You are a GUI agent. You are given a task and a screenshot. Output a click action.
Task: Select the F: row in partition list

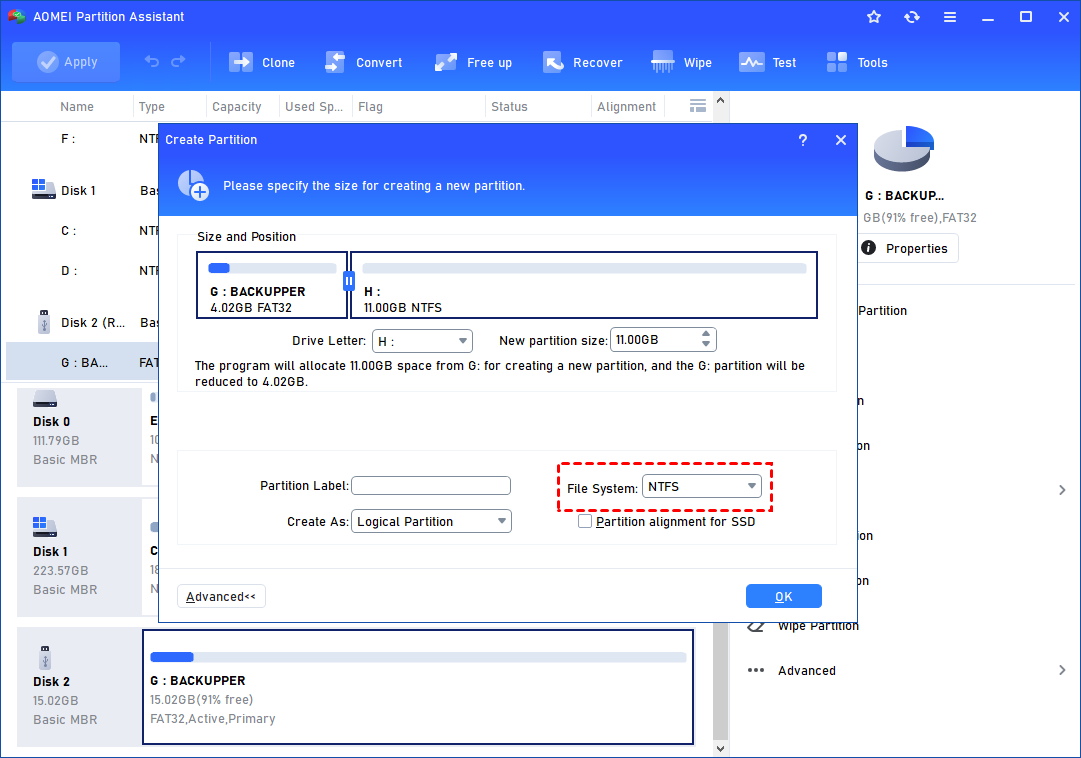[83, 139]
